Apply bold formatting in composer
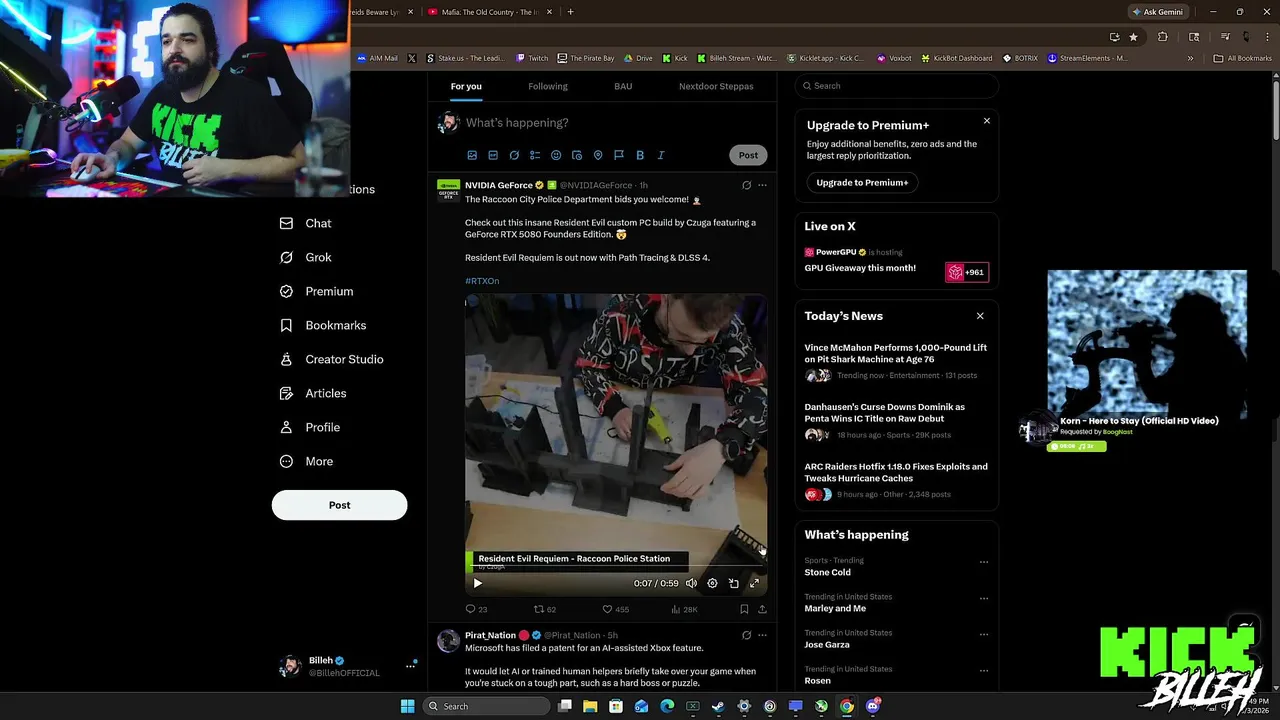The width and height of the screenshot is (1280, 720). 640,155
